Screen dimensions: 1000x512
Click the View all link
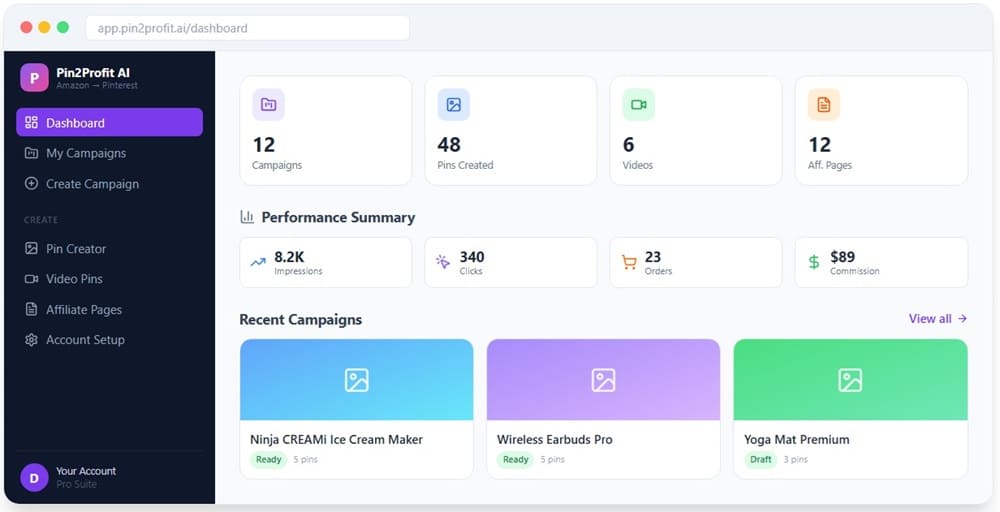coord(938,318)
